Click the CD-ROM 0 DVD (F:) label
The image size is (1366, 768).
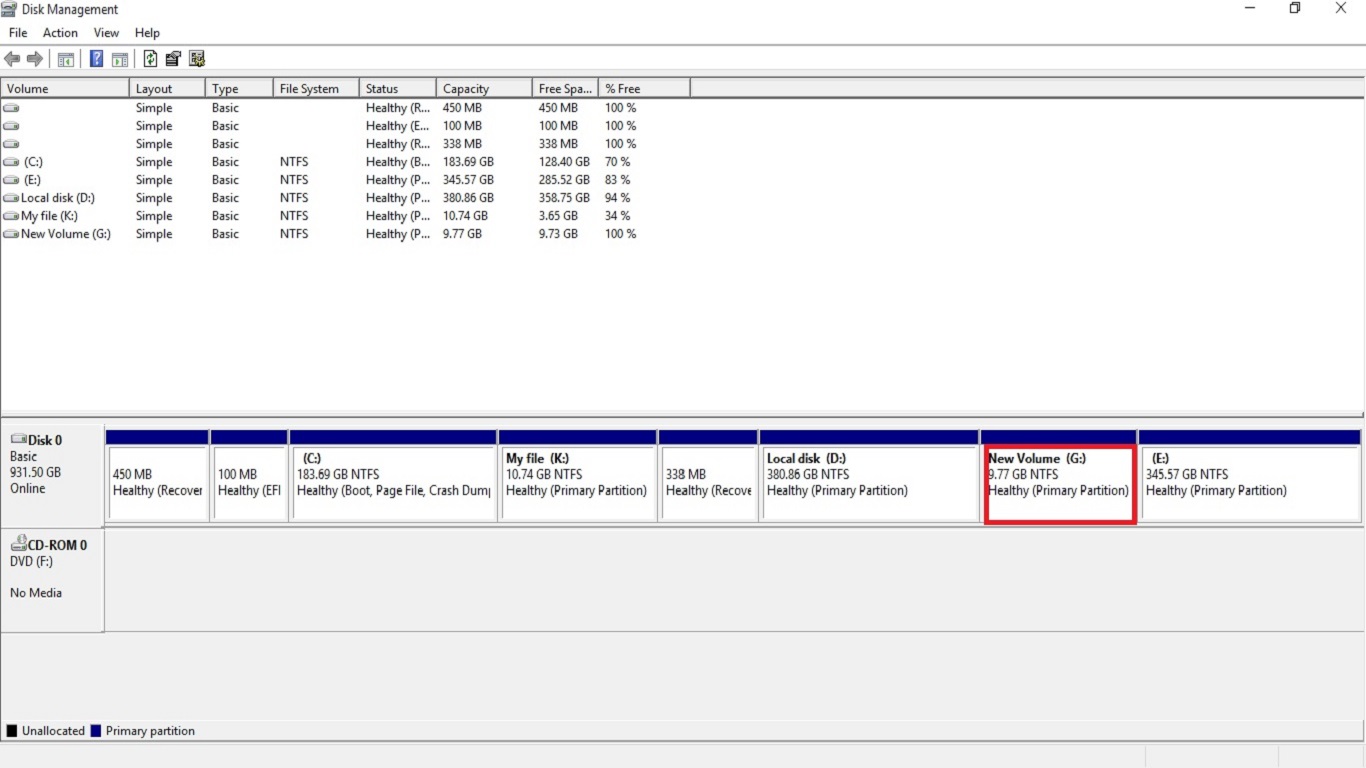coord(52,580)
